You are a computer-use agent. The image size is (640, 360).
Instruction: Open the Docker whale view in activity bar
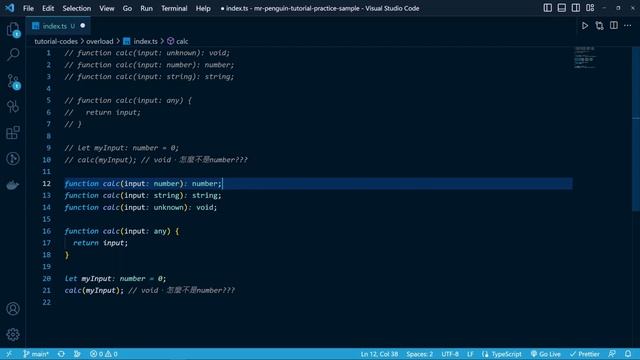coord(13,185)
